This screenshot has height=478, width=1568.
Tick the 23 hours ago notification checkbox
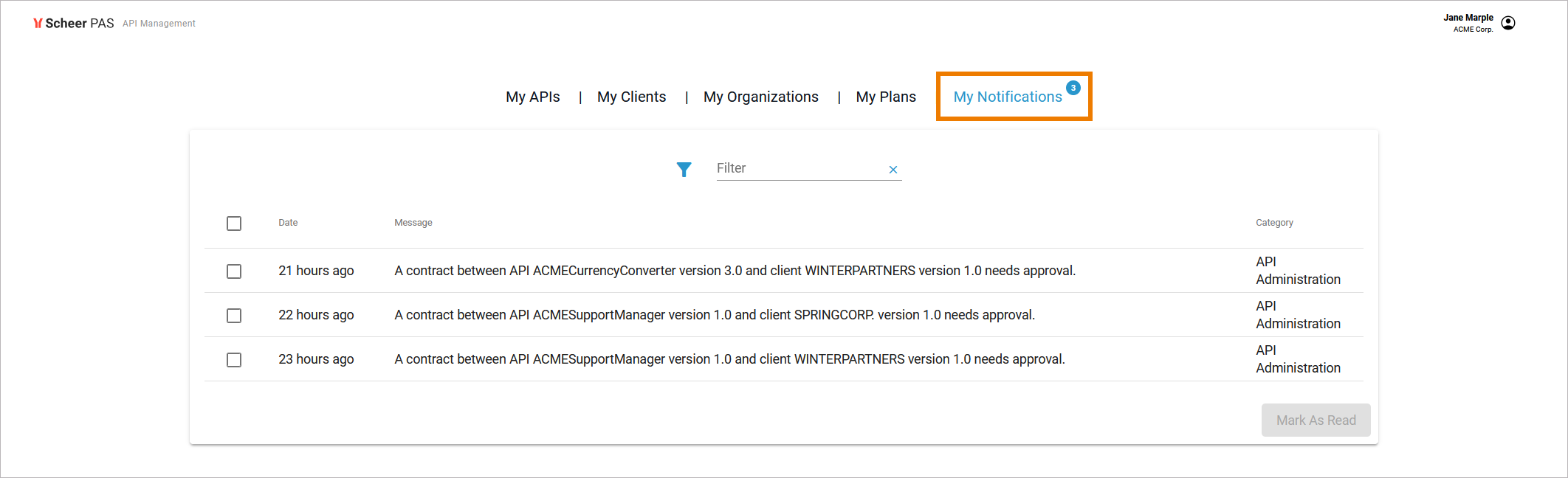pos(234,360)
